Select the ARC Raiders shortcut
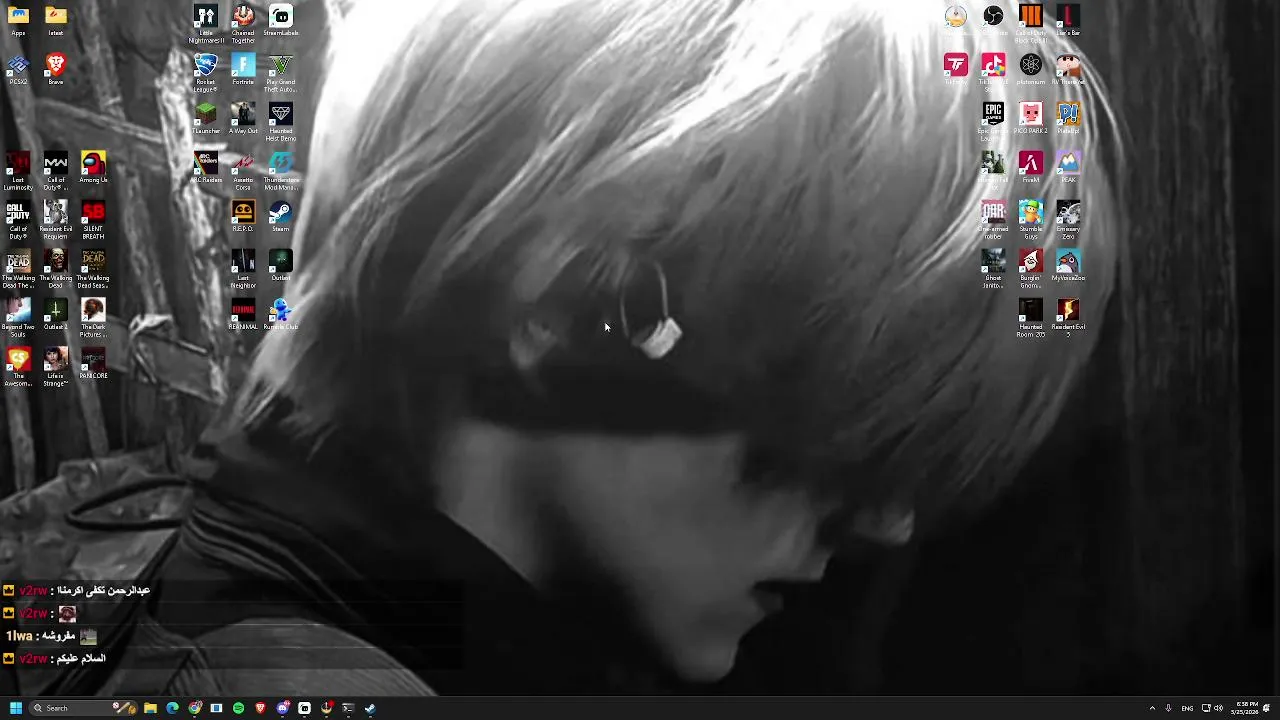 (206, 167)
